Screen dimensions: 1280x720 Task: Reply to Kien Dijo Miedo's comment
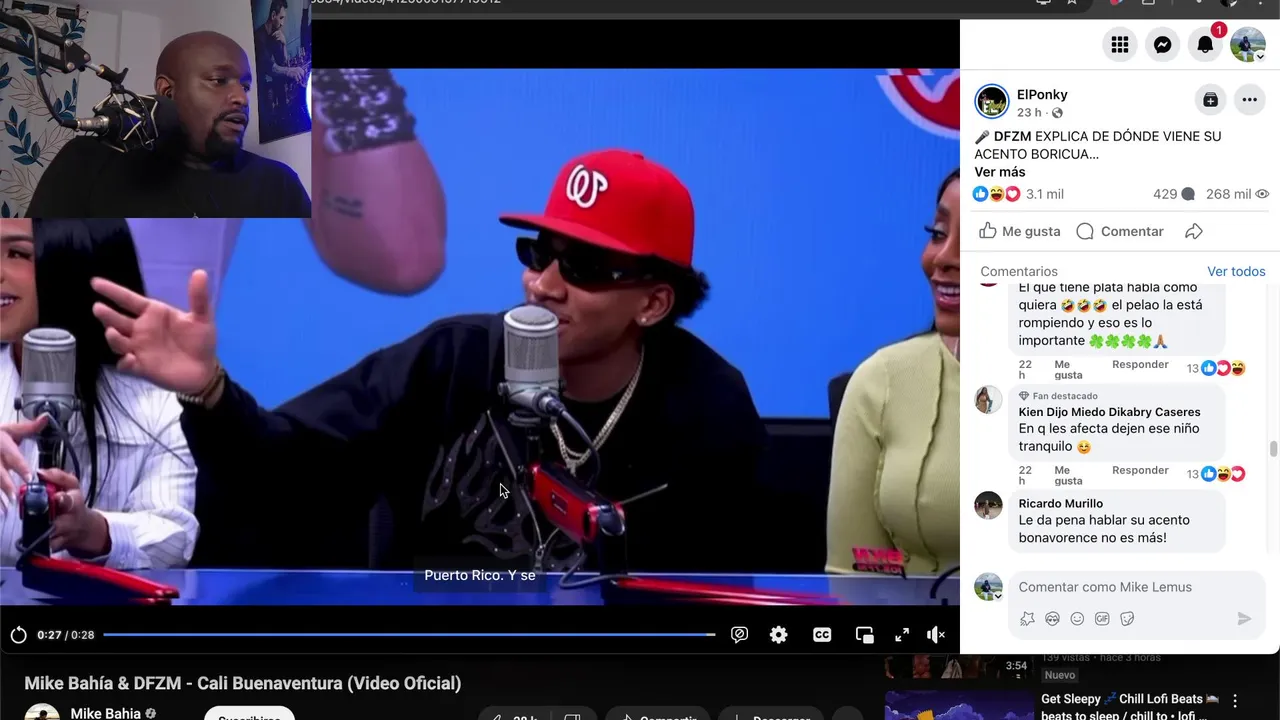click(x=1140, y=470)
